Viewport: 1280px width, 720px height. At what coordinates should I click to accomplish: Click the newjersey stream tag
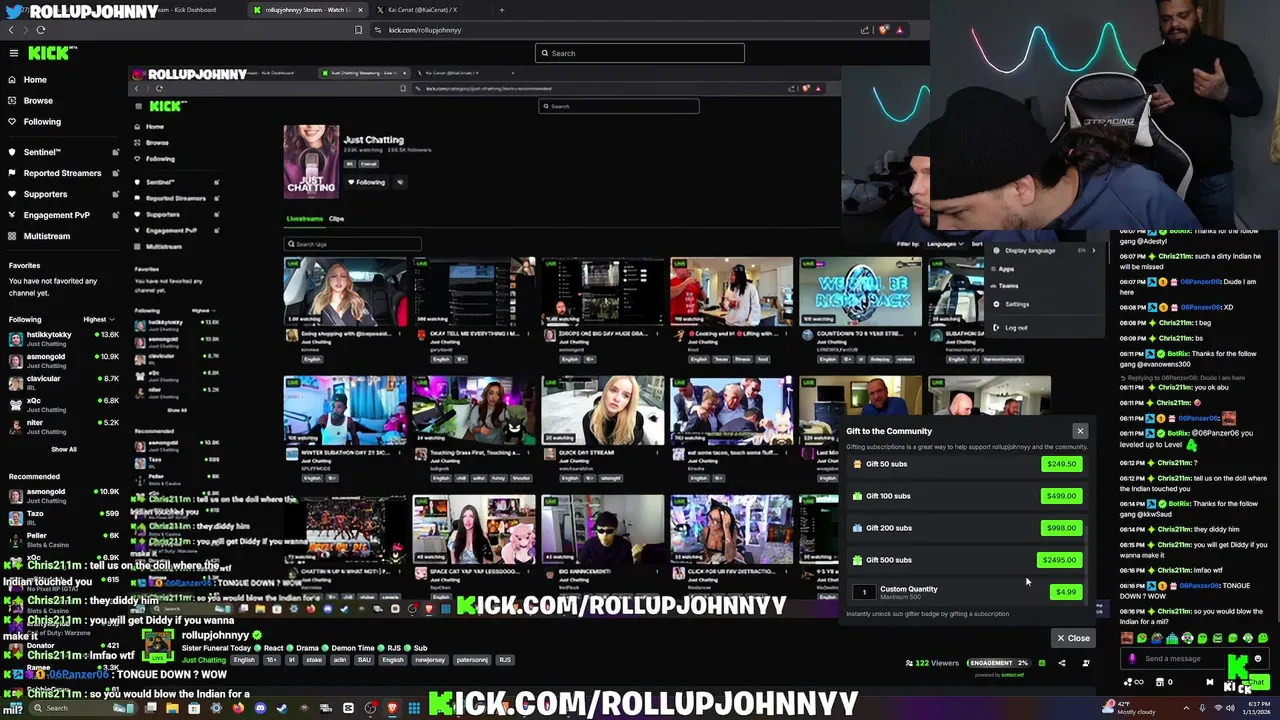[x=430, y=660]
